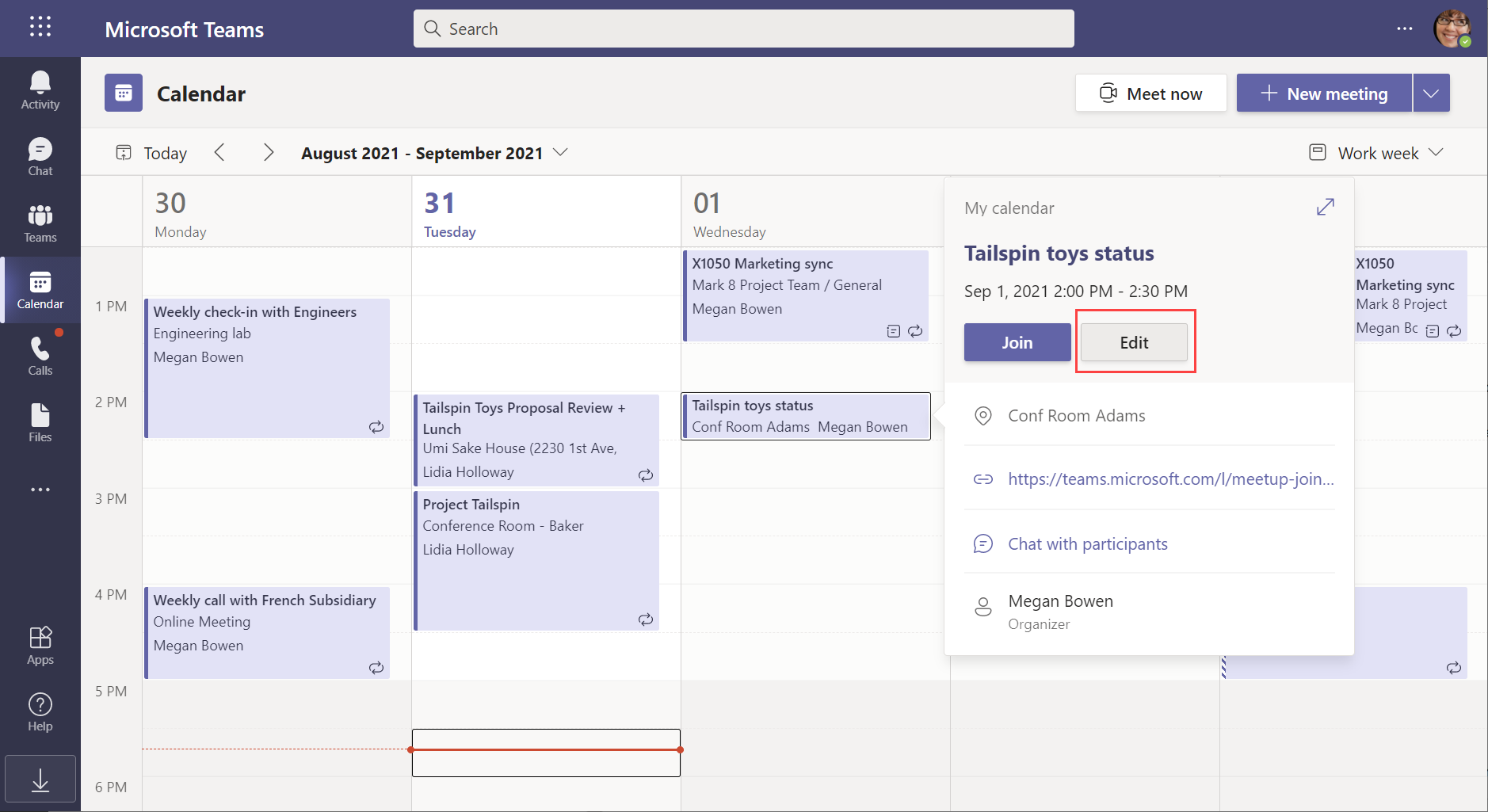Open the Calls section
This screenshot has width=1488, height=812.
pos(40,356)
